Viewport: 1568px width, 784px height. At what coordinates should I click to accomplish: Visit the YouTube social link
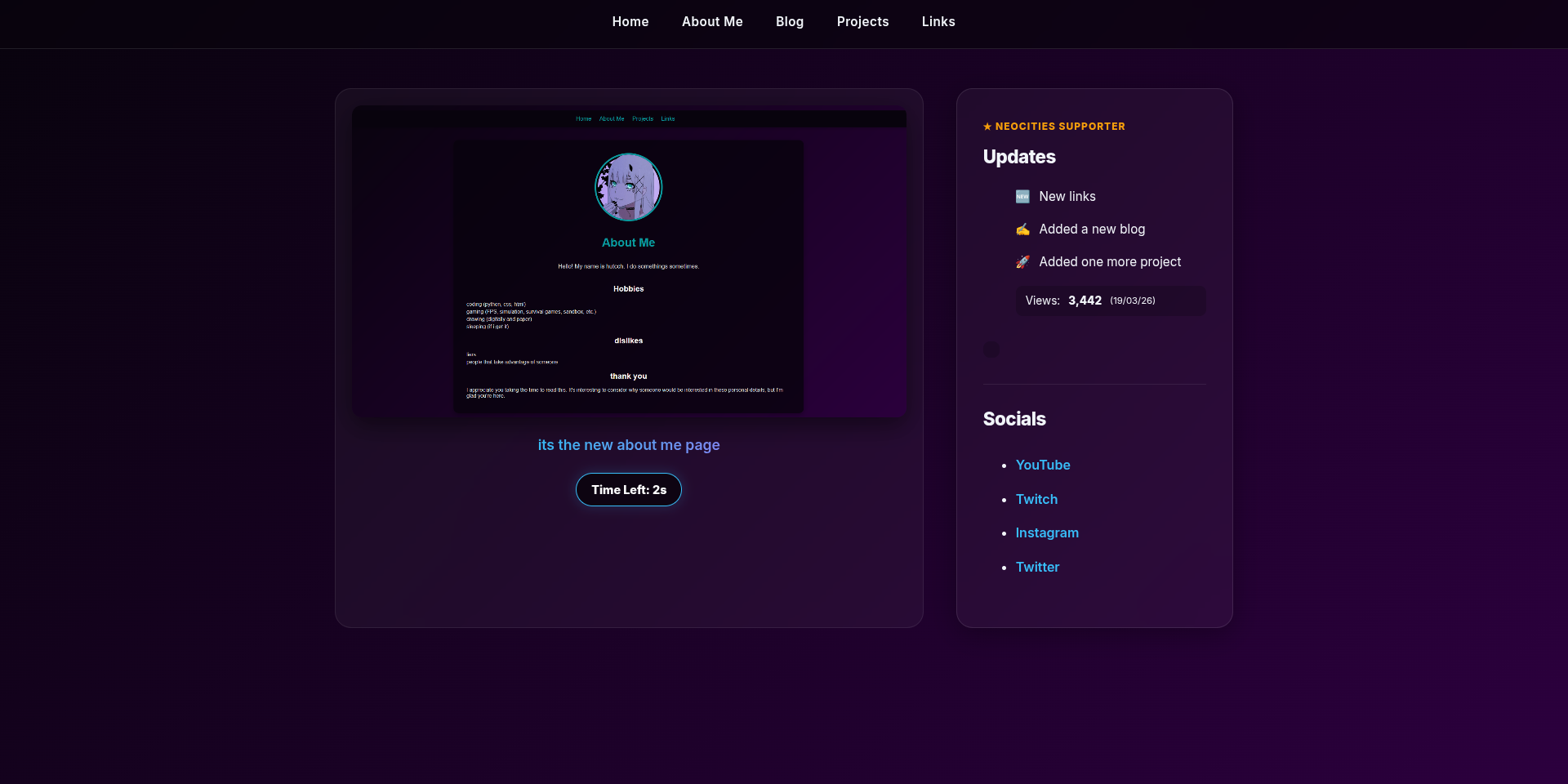[x=1042, y=465]
